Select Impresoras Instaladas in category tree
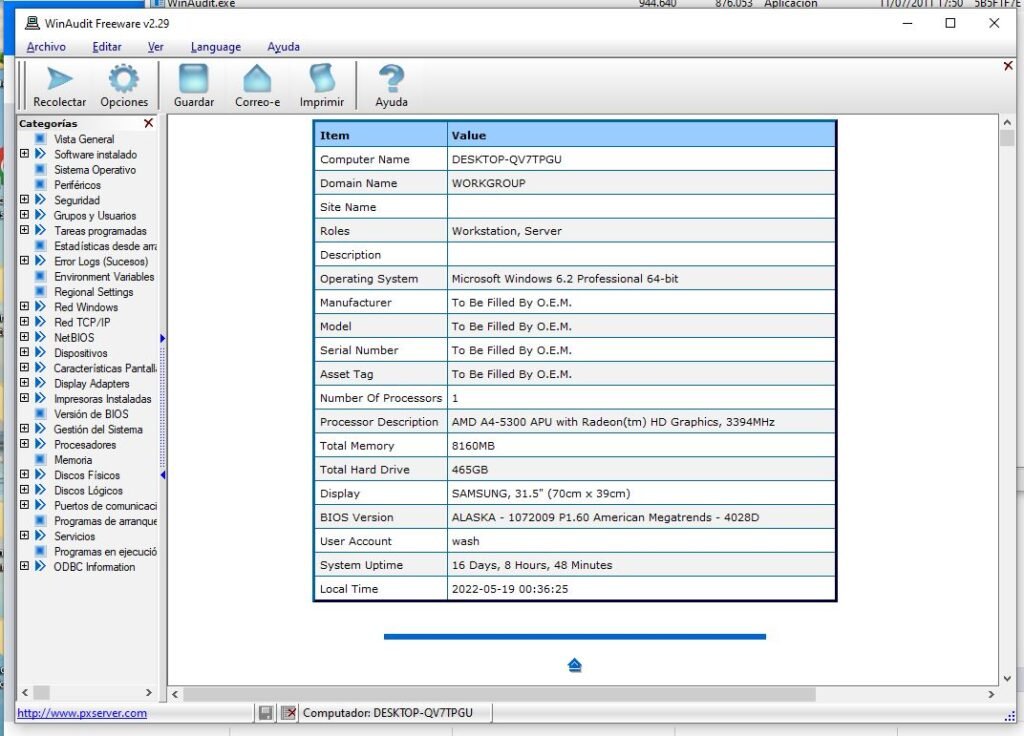 [x=103, y=398]
